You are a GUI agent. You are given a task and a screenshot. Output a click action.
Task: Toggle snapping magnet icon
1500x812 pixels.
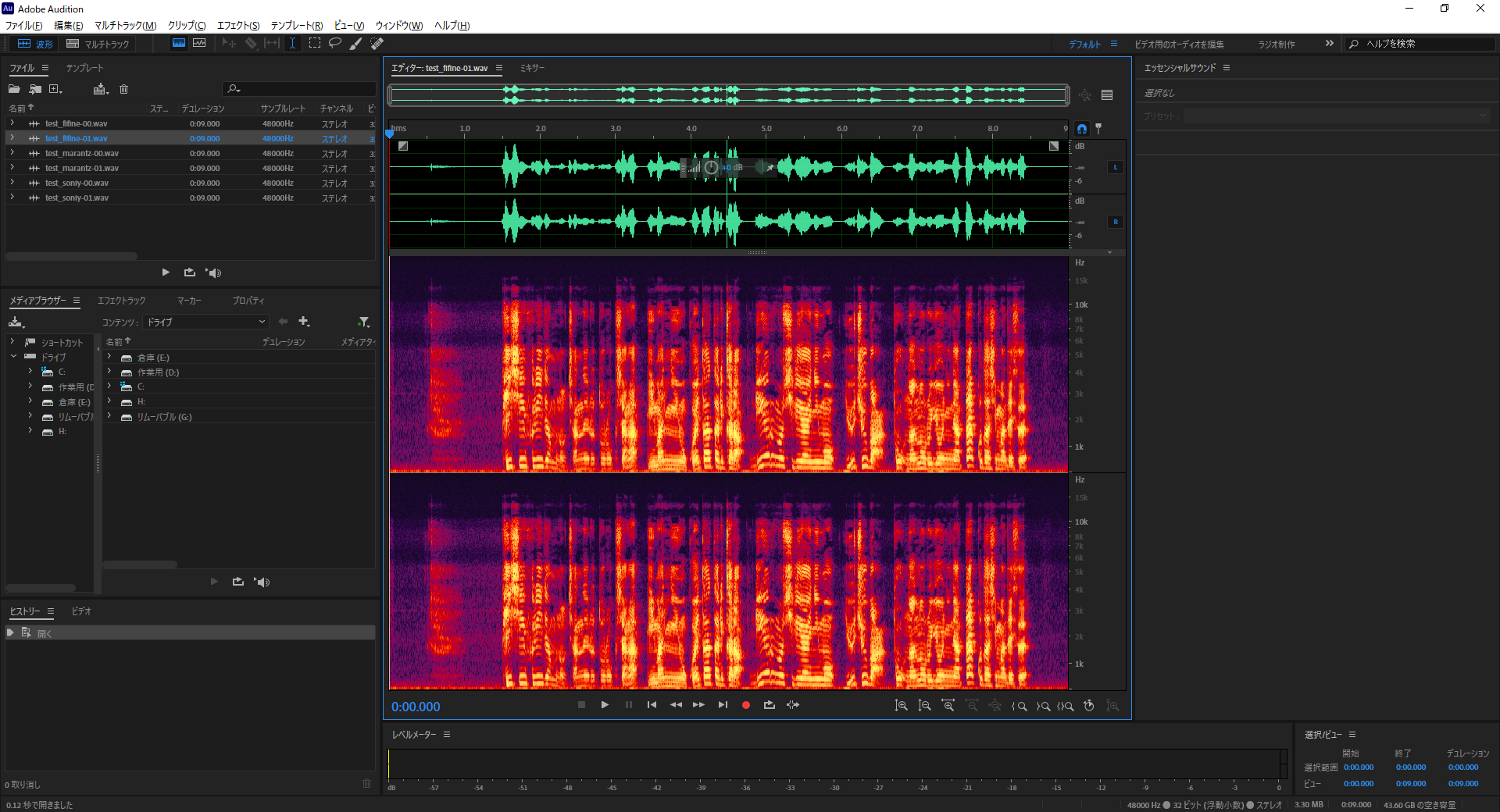1082,129
